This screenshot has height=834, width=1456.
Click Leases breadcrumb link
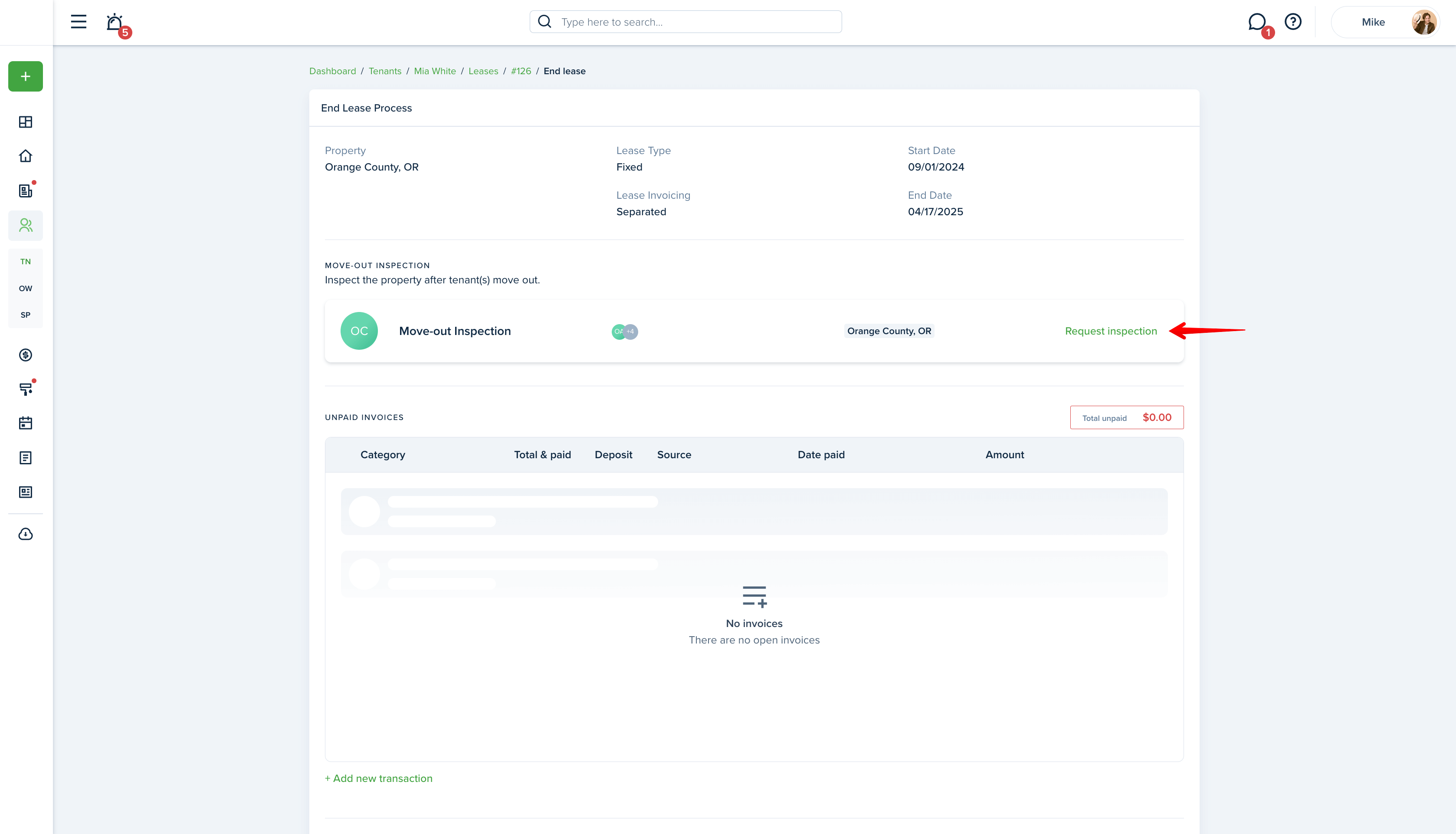point(483,71)
